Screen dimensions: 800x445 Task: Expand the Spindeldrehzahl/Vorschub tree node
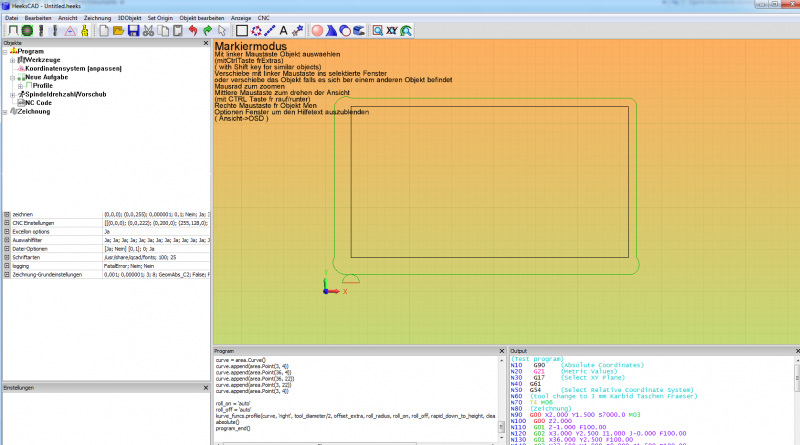13,94
